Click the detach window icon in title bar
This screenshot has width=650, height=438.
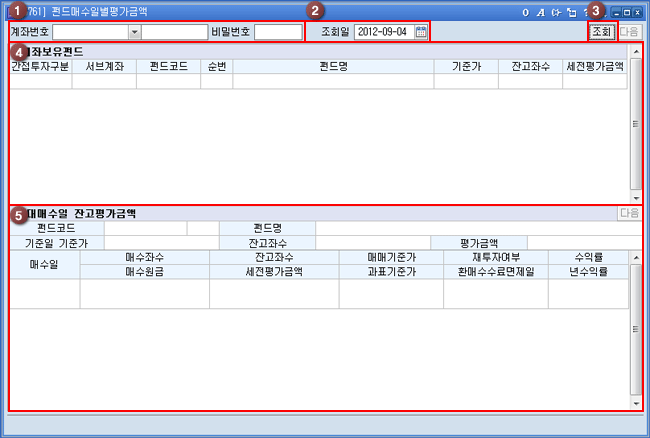tap(570, 12)
